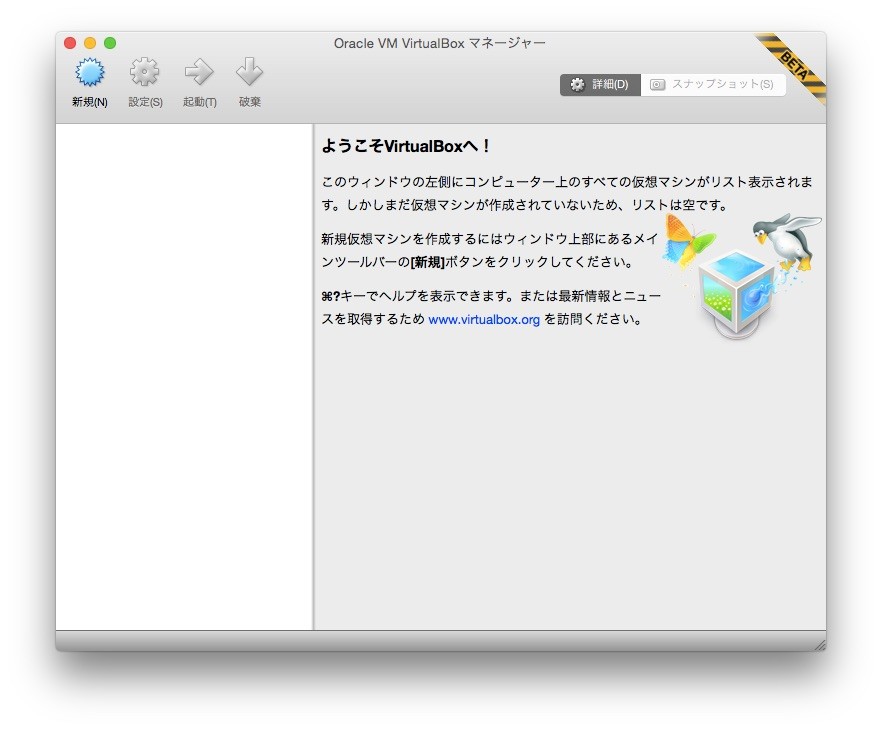
Task: Click the 新規(N) new machine icon
Action: 89,72
